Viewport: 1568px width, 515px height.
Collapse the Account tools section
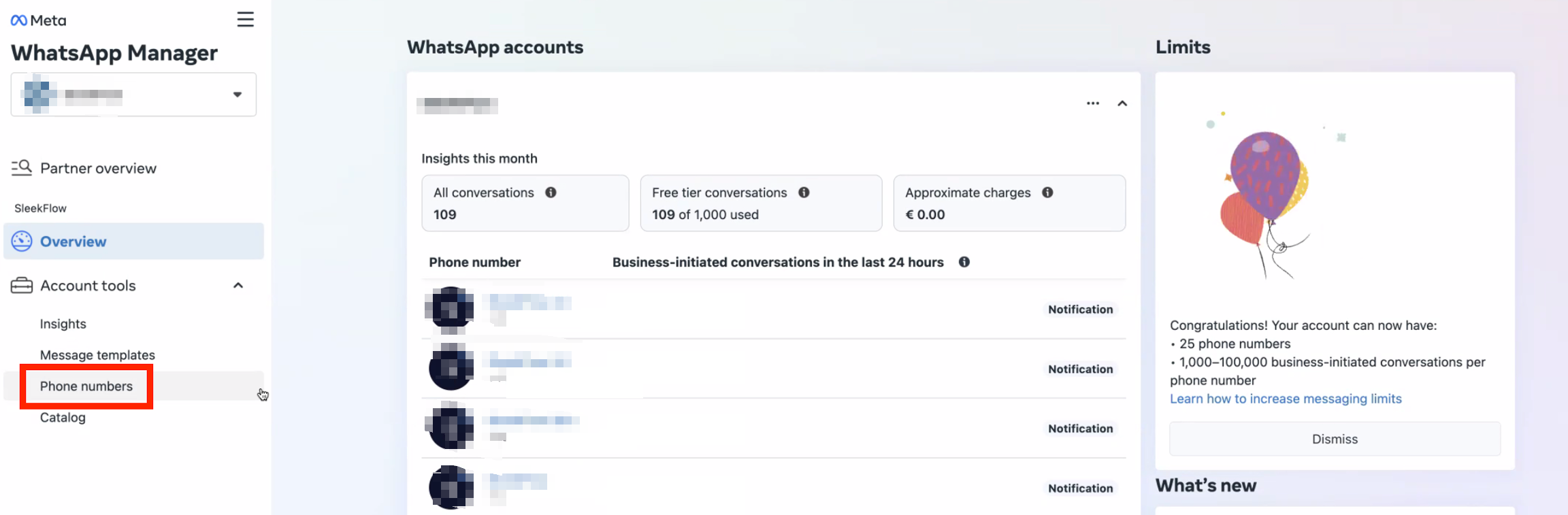(x=238, y=286)
